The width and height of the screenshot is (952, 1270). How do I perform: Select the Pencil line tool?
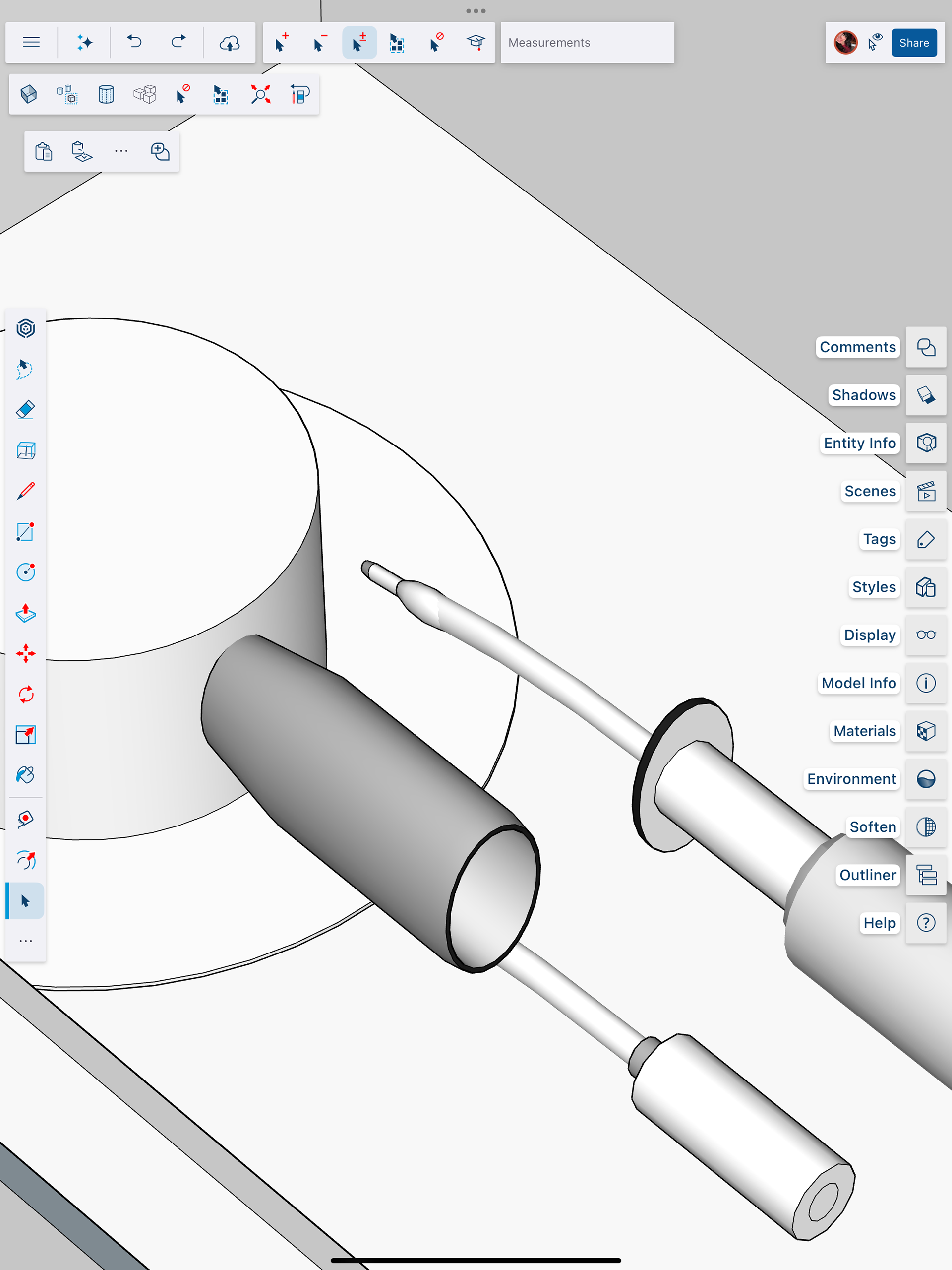click(25, 492)
